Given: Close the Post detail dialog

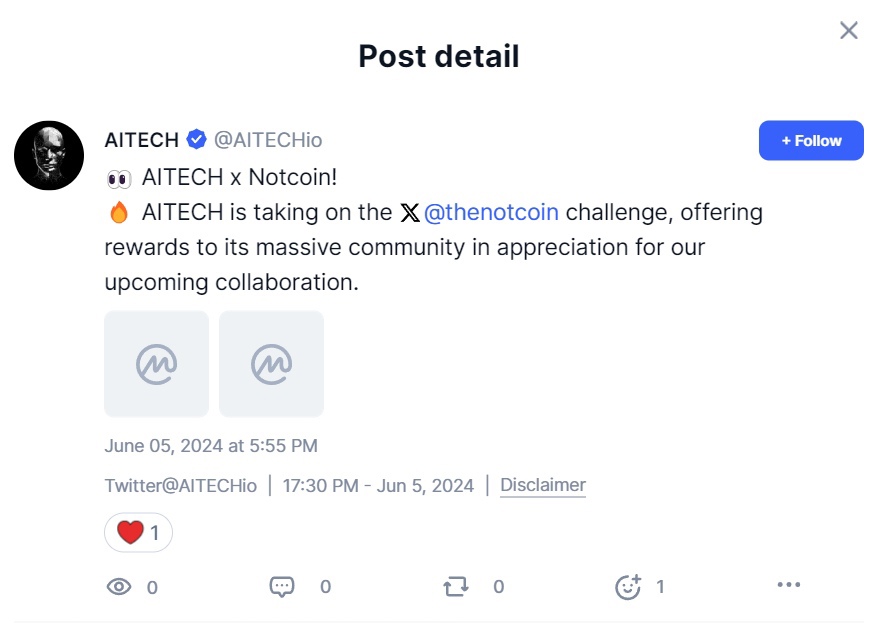Looking at the screenshot, I should (848, 30).
